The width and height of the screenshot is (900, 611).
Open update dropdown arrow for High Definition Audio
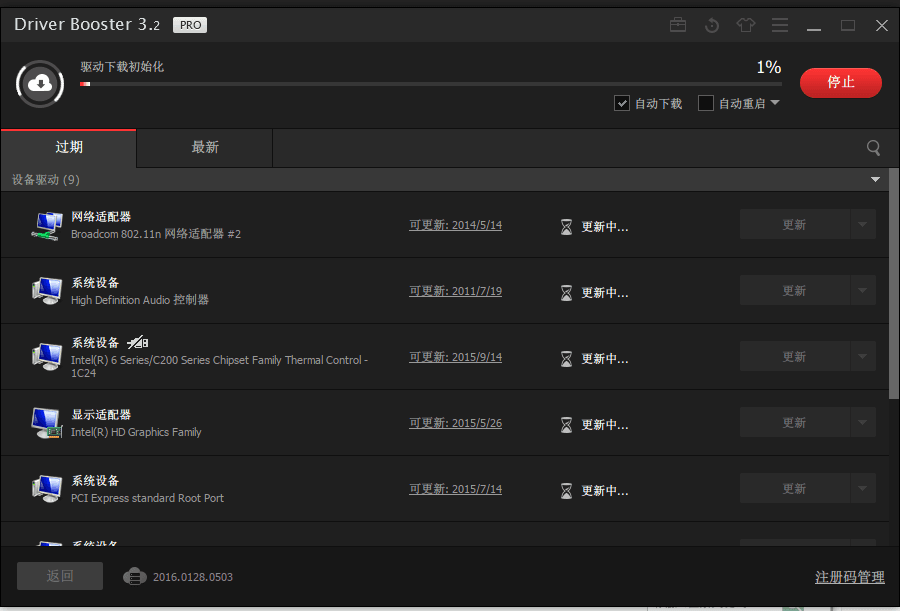point(863,291)
